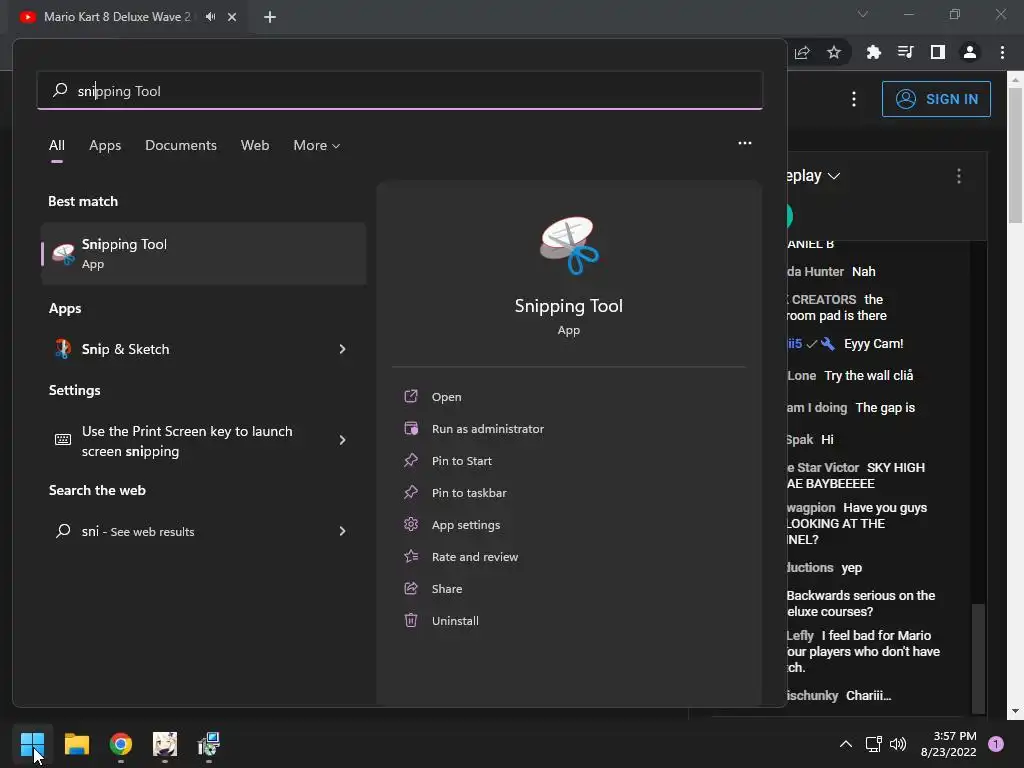Click the Run as administrator shield icon
The height and width of the screenshot is (768, 1024).
411,428
